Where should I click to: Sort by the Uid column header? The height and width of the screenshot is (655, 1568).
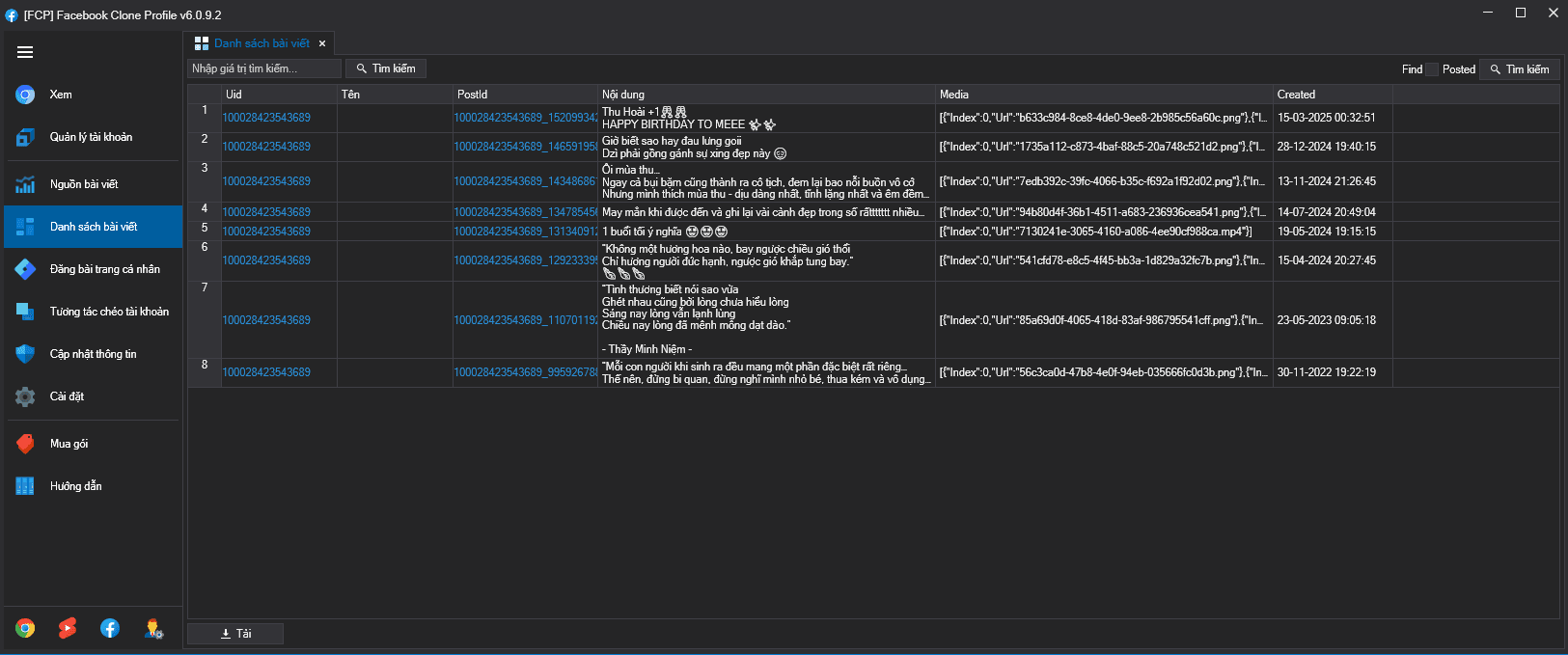click(279, 95)
